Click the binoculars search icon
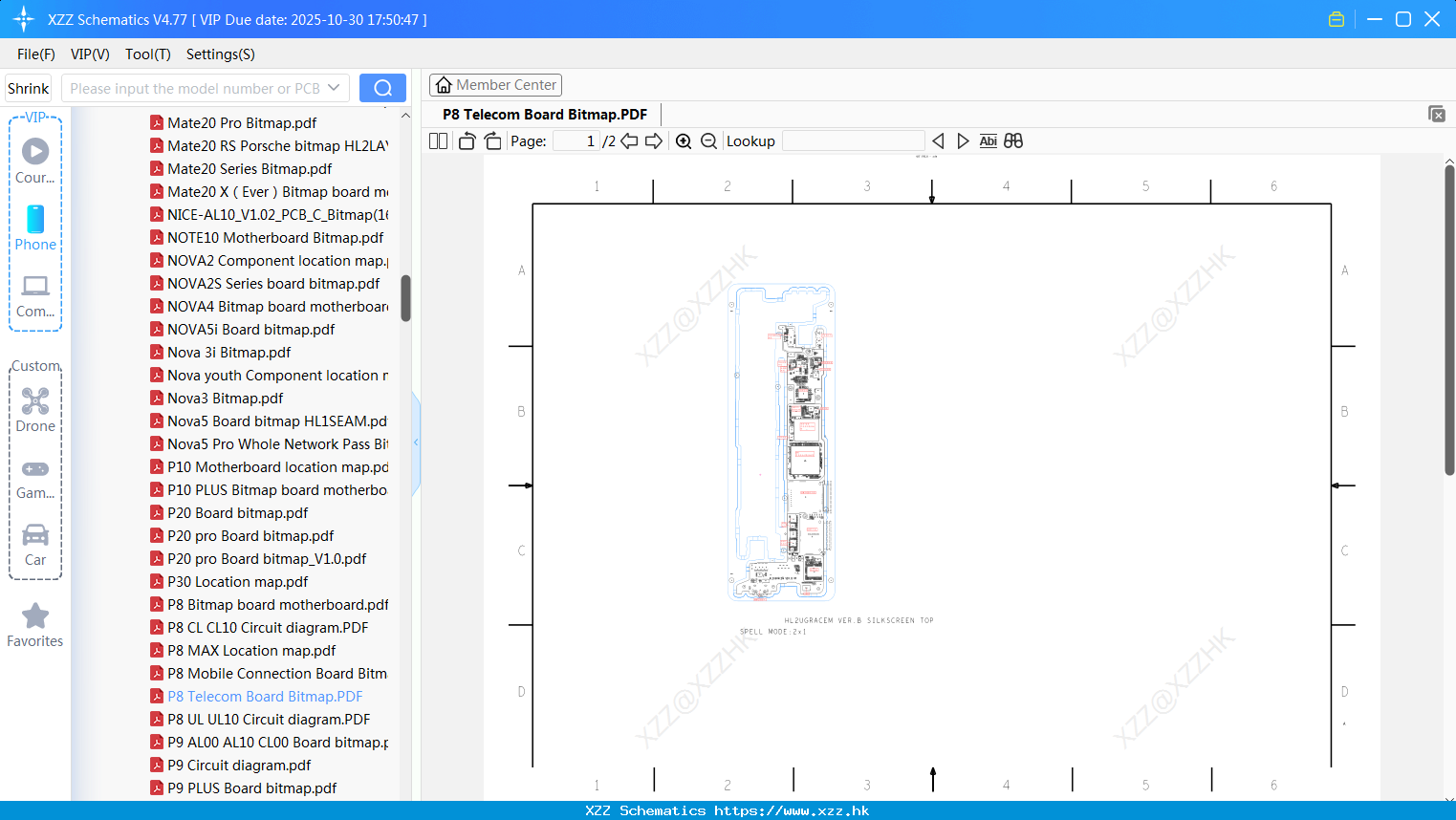 [1013, 140]
